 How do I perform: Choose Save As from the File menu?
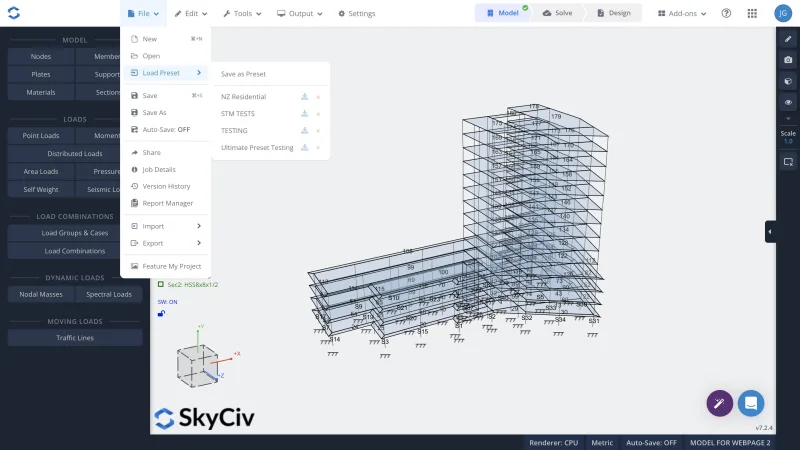click(166, 113)
